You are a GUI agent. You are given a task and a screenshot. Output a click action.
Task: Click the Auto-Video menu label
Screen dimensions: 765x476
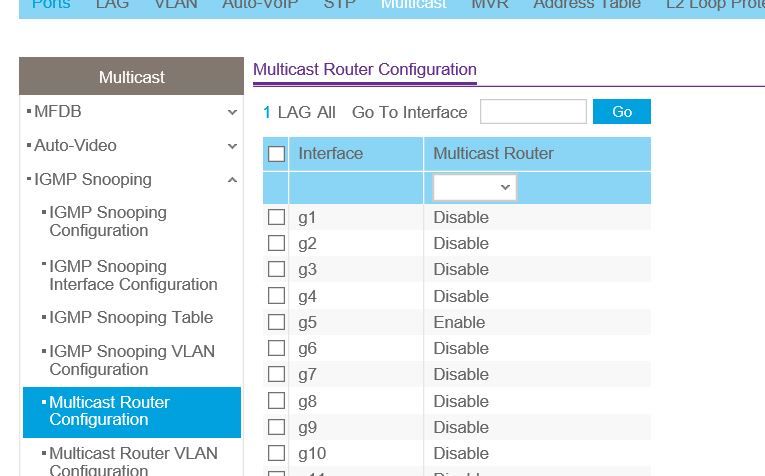coord(75,145)
